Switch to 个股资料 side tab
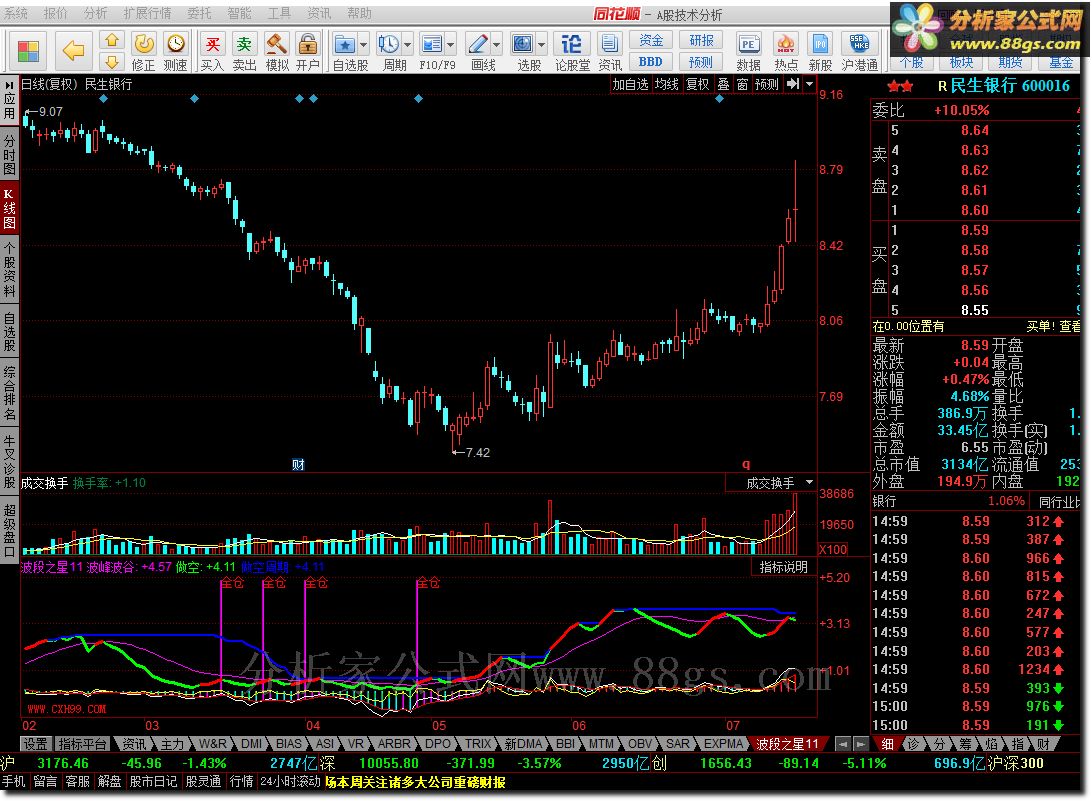 [x=10, y=269]
